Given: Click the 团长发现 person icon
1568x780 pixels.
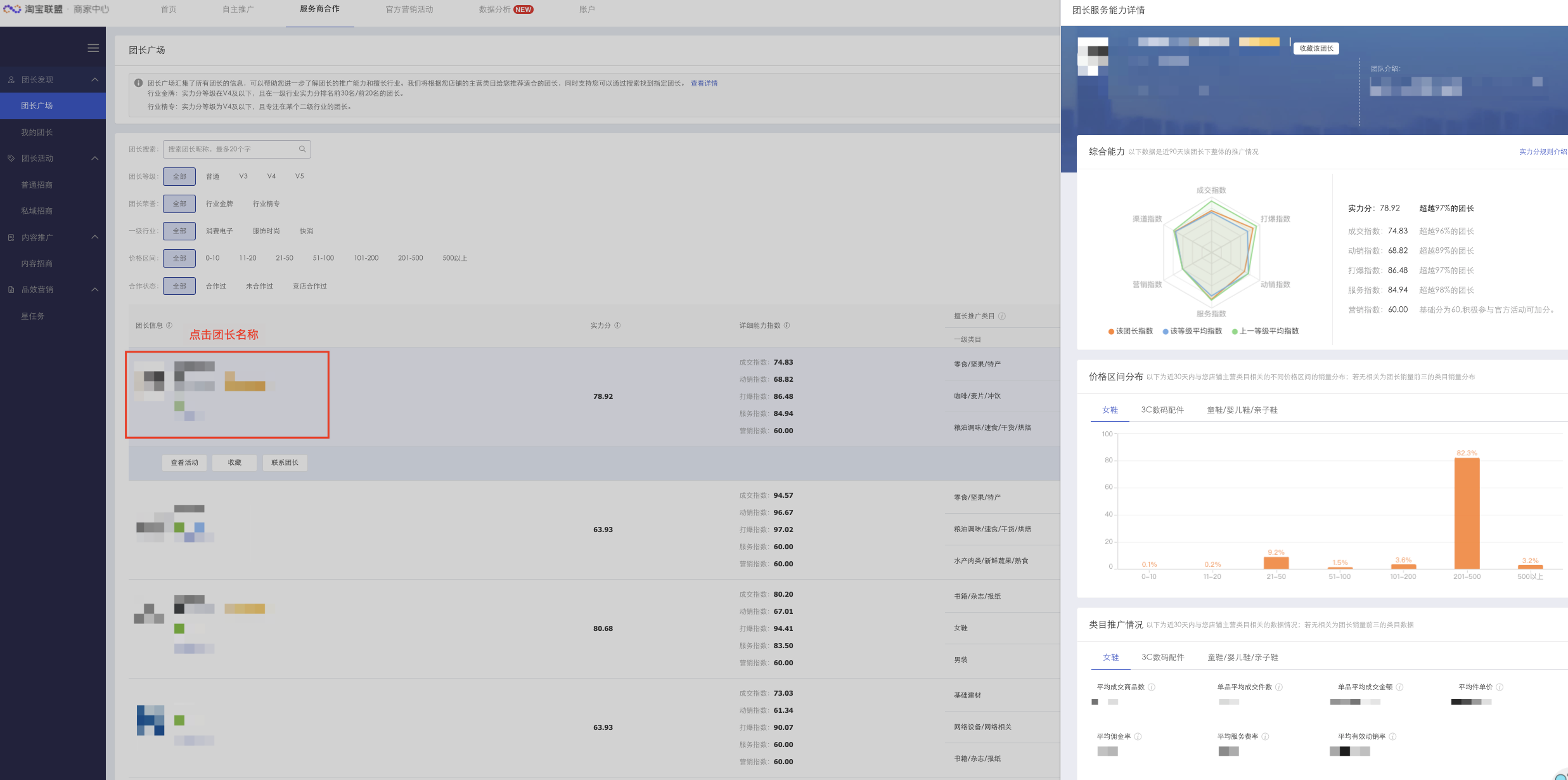Looking at the screenshot, I should pyautogui.click(x=11, y=80).
